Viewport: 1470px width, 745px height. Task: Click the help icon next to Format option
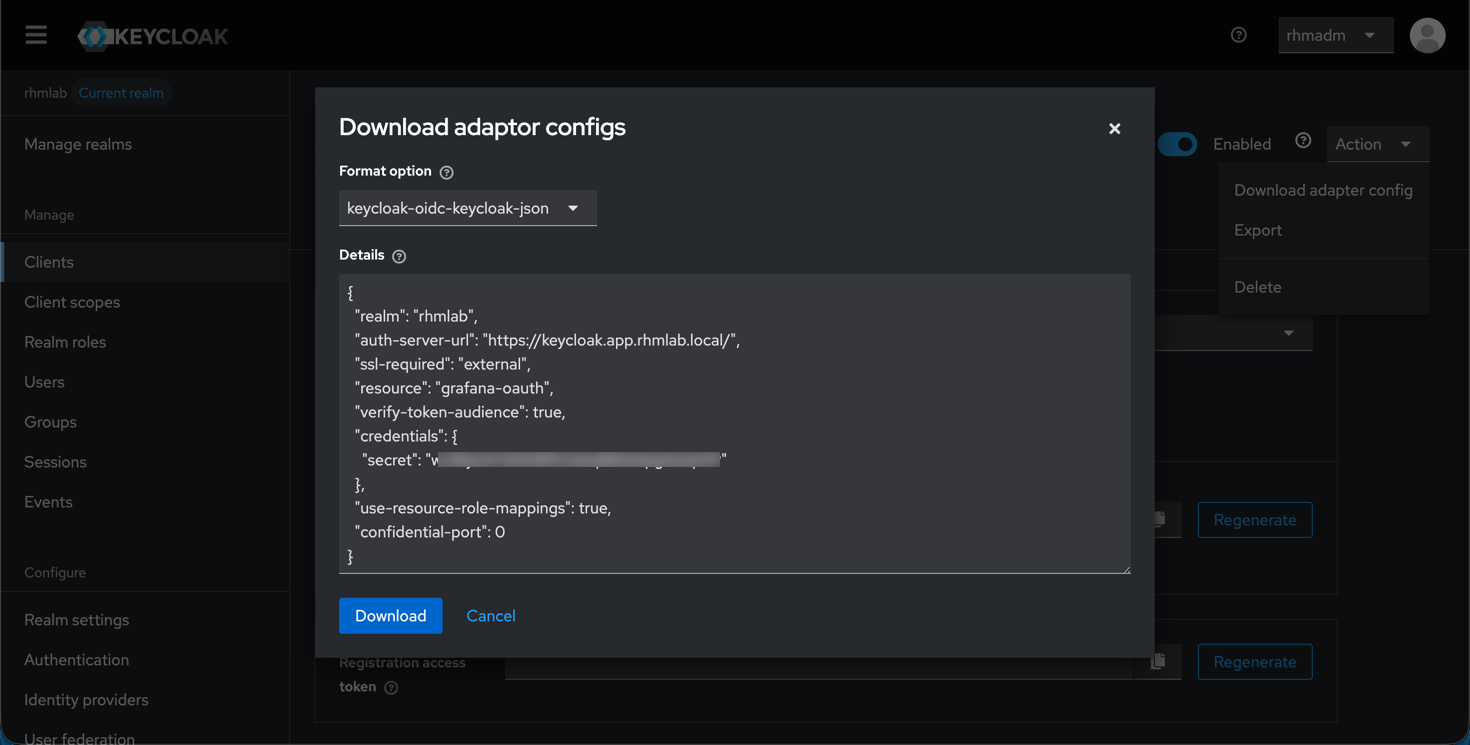point(446,171)
